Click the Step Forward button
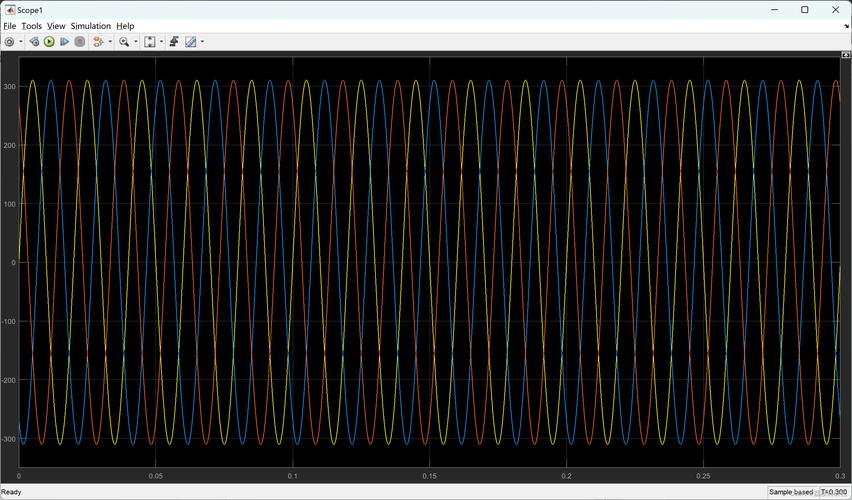The width and height of the screenshot is (852, 500). [x=64, y=42]
